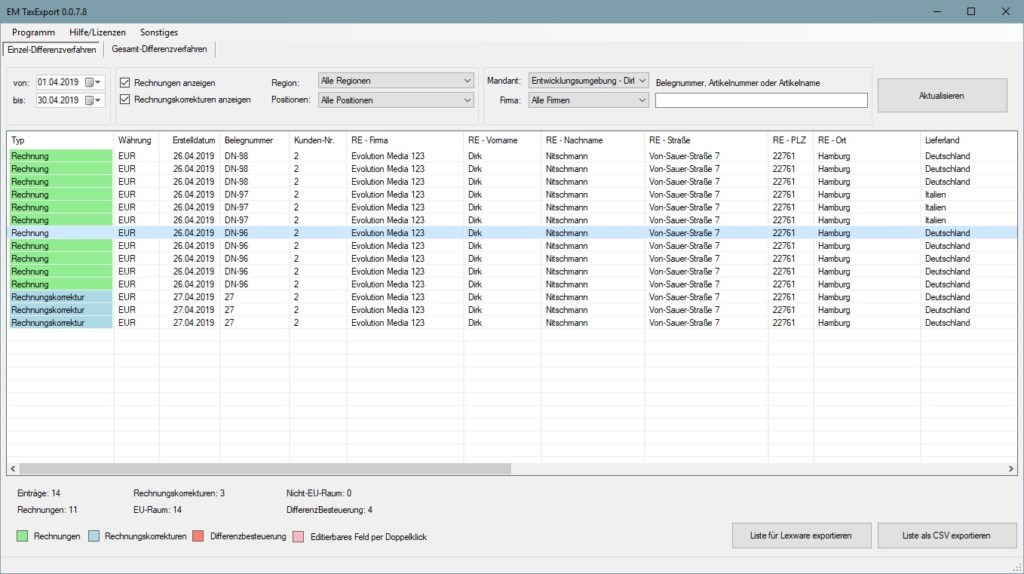Close the EM TaxExport window
Viewport: 1024px width, 574px height.
1006,11
